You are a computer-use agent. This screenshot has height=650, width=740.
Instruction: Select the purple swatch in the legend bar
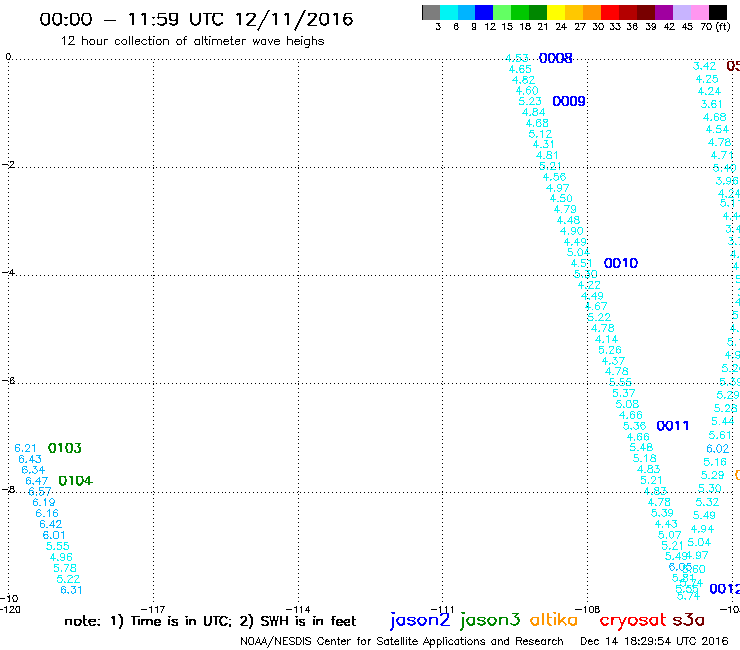(x=664, y=12)
